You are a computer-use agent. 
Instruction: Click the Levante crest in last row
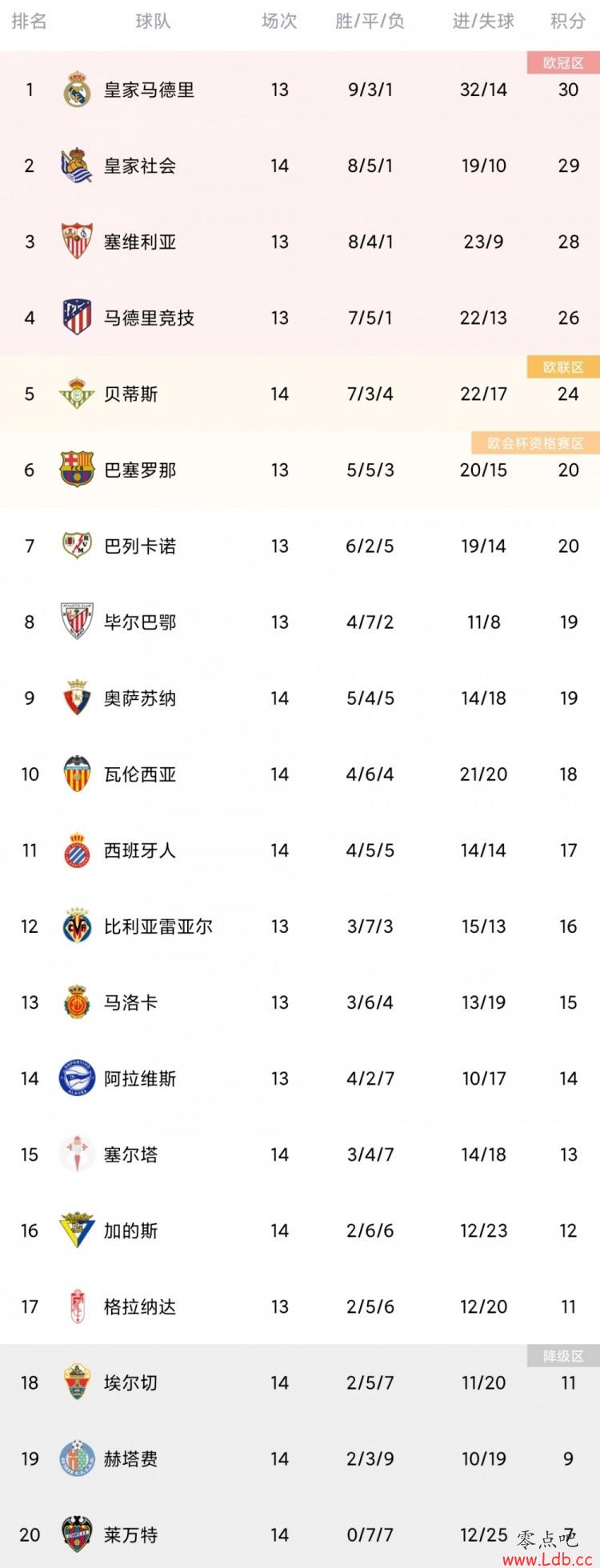(78, 1534)
